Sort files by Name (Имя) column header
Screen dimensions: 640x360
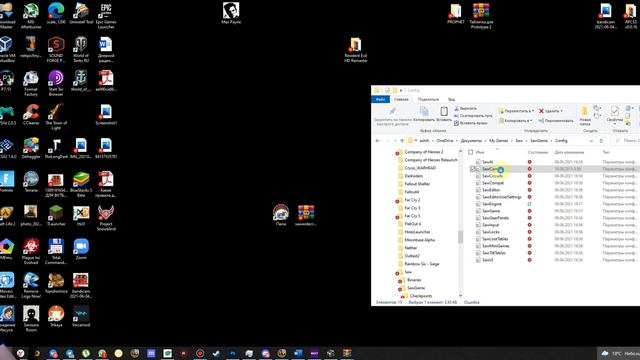click(480, 152)
